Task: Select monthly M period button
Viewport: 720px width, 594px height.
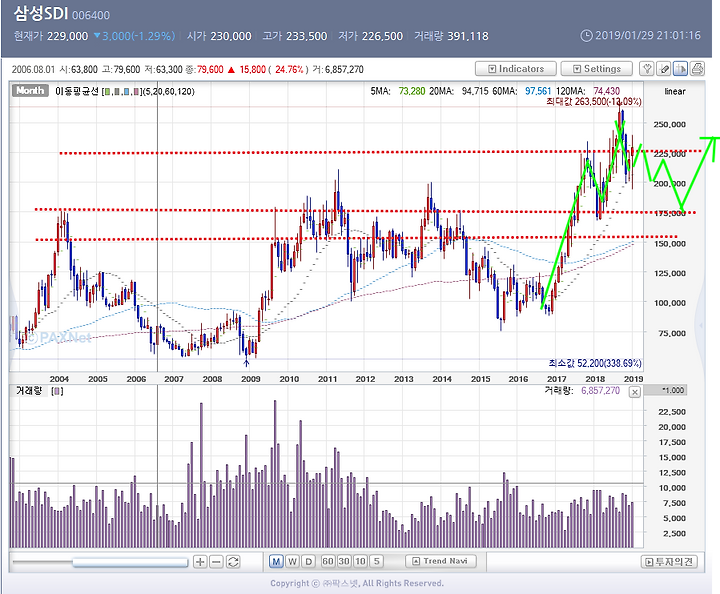Action: (x=276, y=561)
